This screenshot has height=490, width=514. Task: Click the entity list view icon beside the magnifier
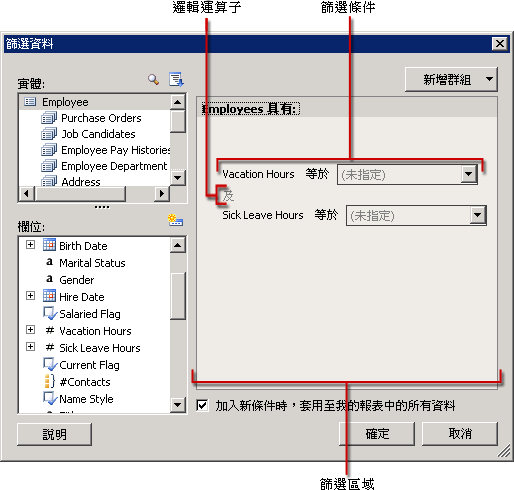(x=176, y=79)
